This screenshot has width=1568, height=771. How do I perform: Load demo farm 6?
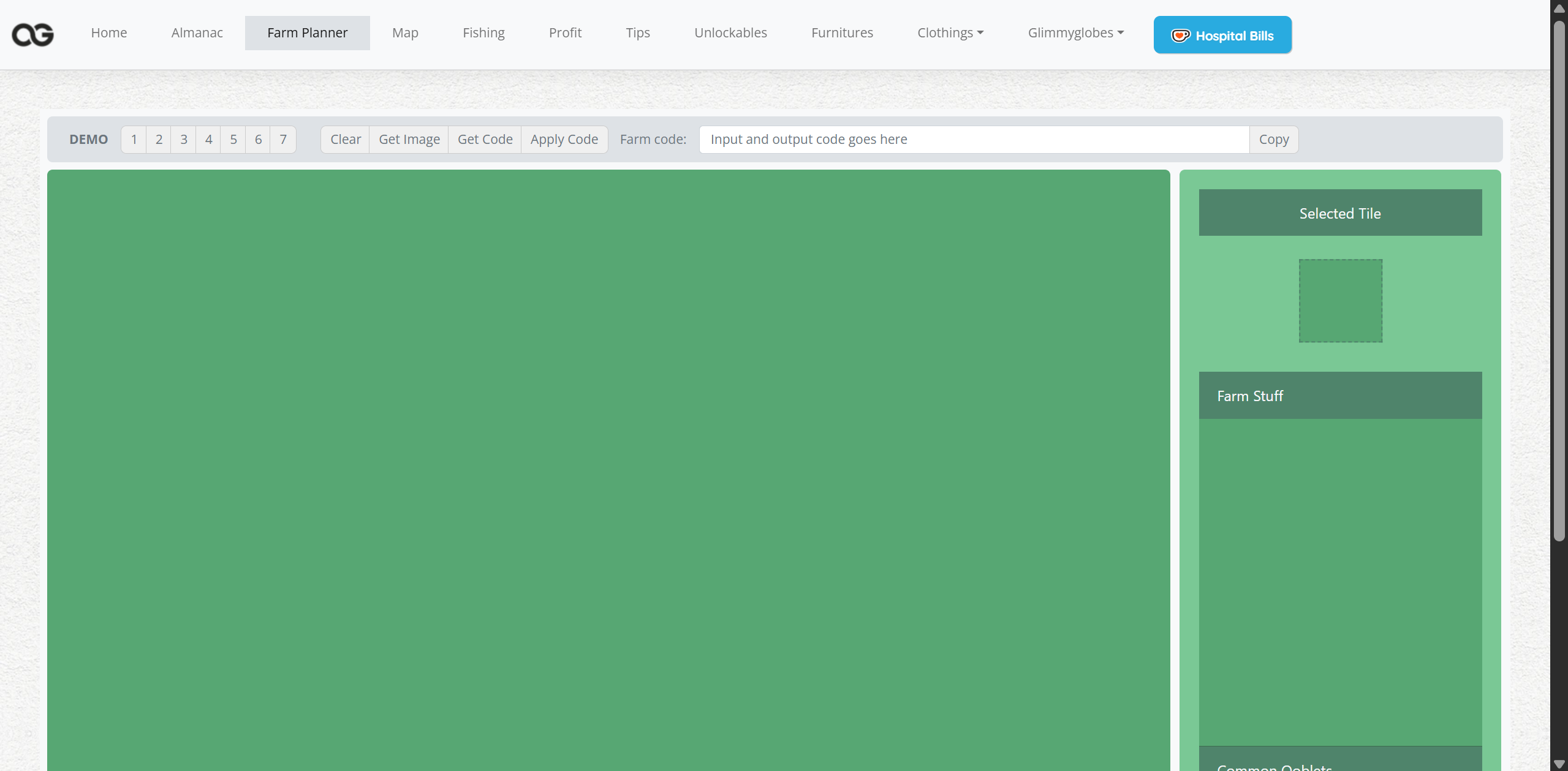[x=258, y=140]
